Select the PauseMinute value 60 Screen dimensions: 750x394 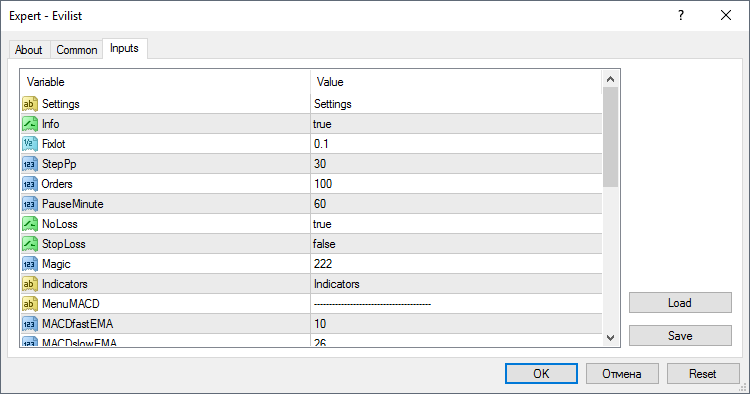point(320,204)
